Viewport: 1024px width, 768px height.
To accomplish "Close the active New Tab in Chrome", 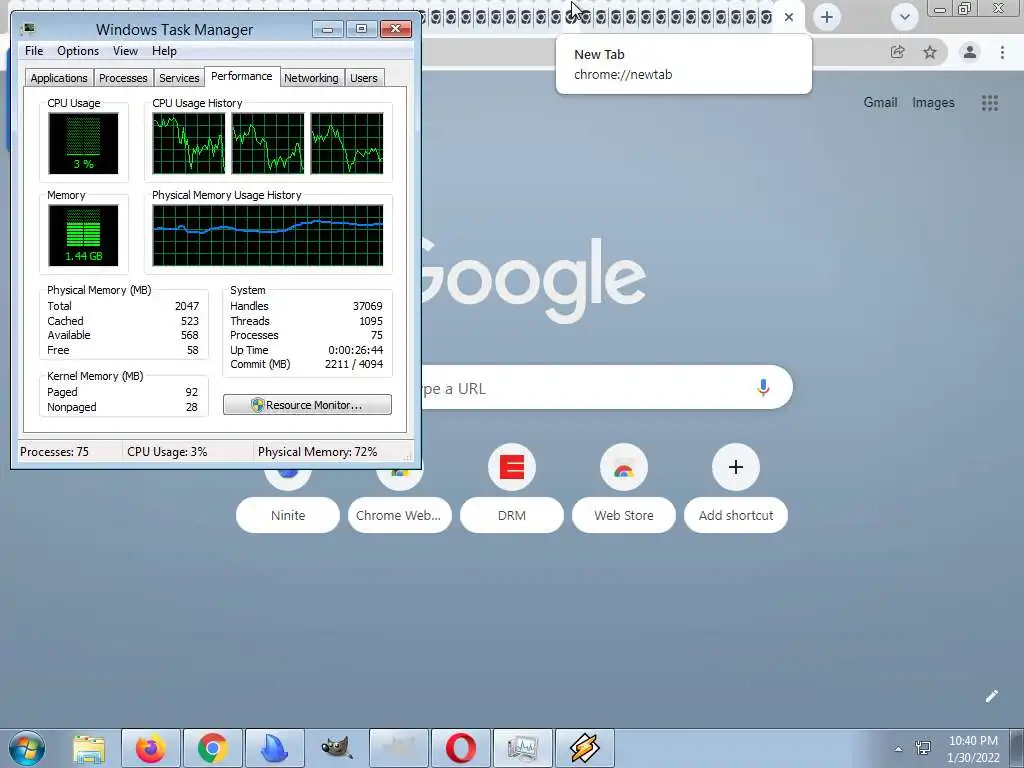I will (x=789, y=17).
